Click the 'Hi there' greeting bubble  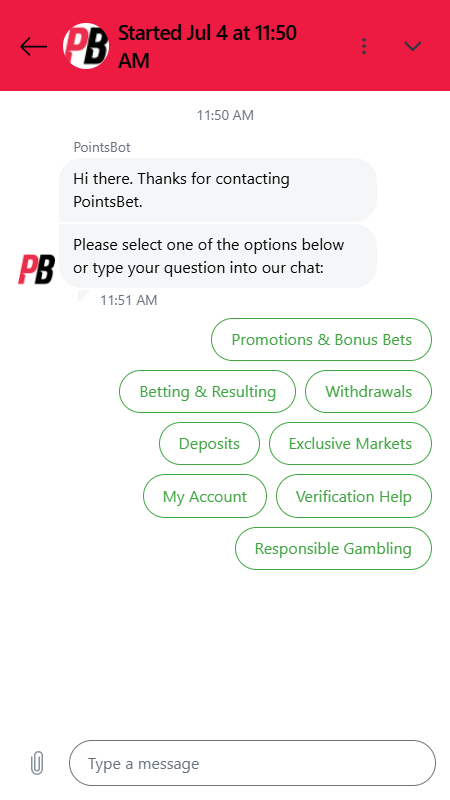(x=218, y=190)
